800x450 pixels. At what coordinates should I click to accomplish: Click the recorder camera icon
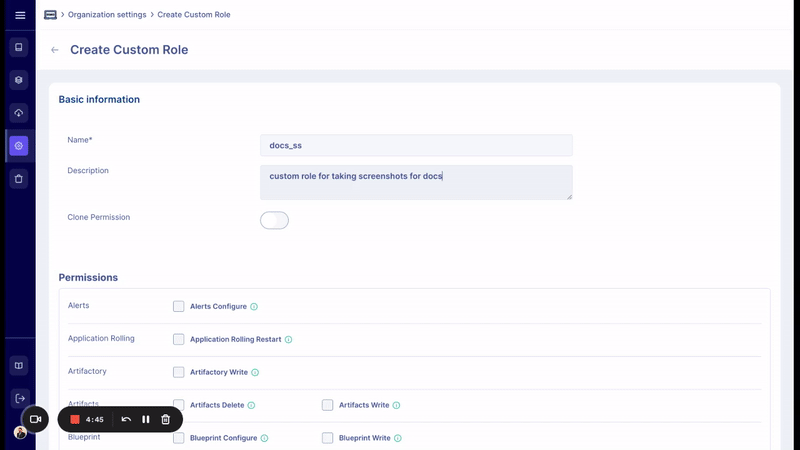tap(35, 419)
